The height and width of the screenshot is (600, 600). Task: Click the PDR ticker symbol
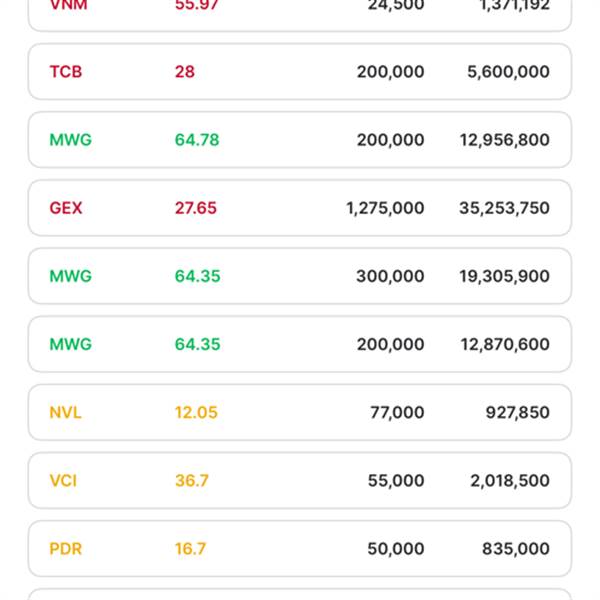tap(66, 549)
